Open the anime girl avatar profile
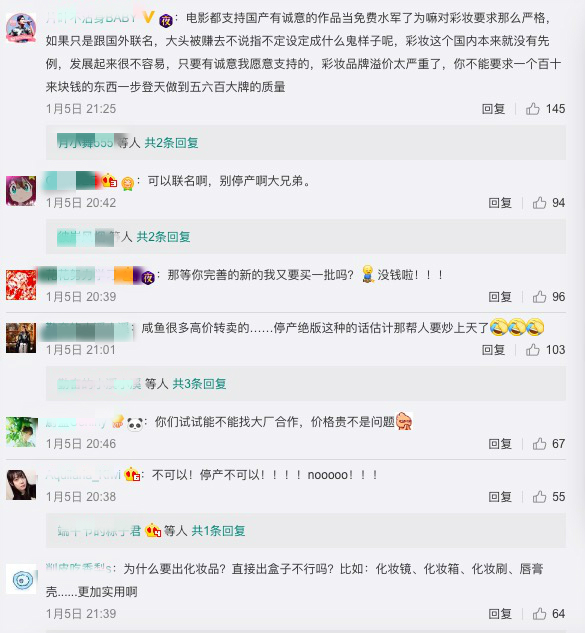Screen dimensions: 585x633 tap(21, 191)
